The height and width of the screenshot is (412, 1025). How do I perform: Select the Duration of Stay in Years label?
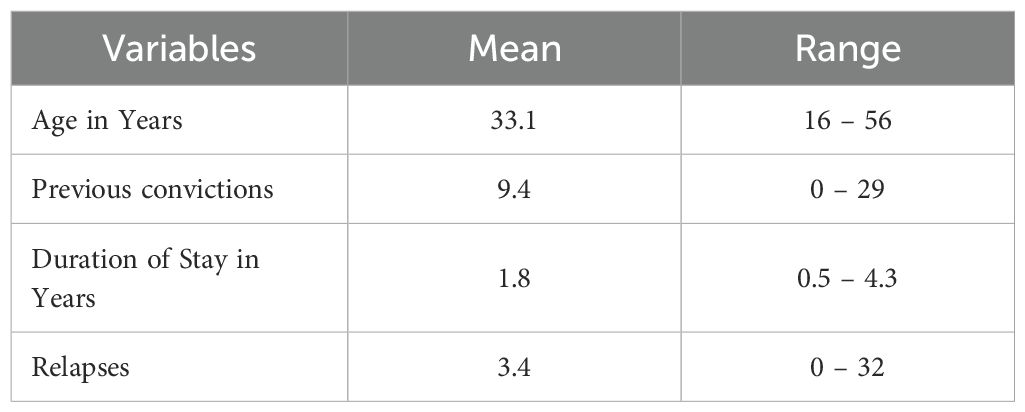(145, 279)
